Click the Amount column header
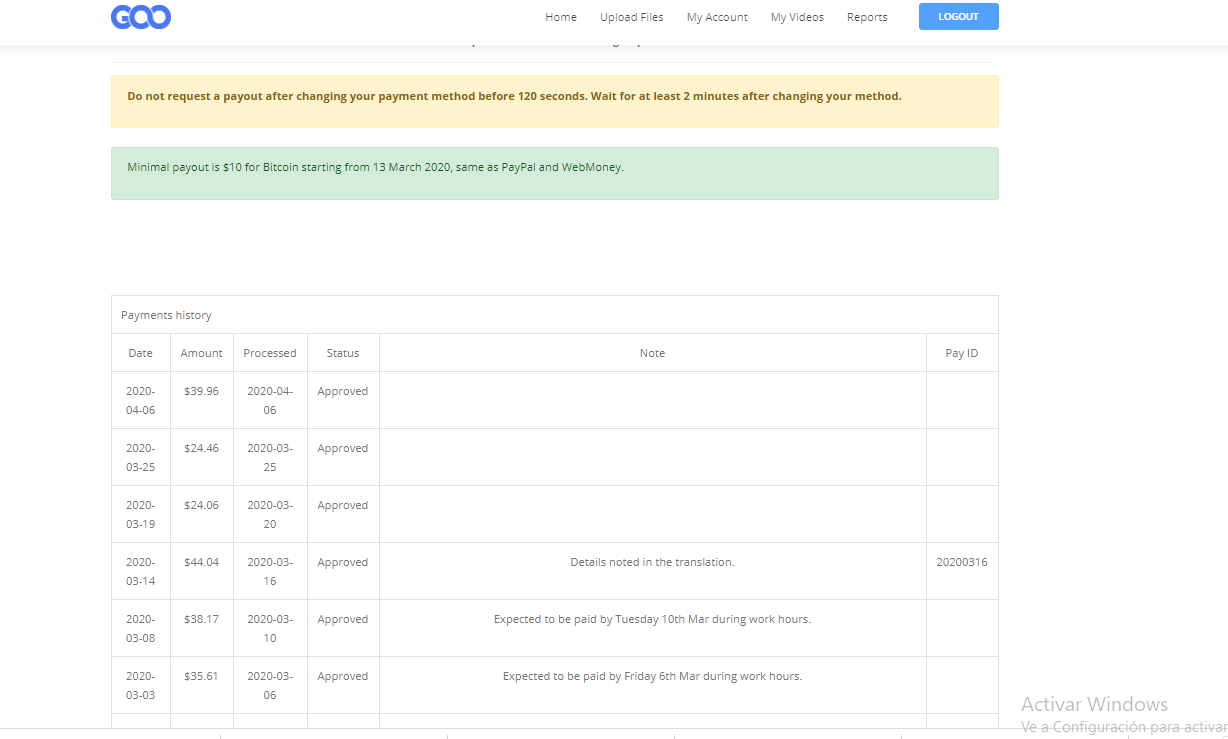1228x739 pixels. tap(201, 353)
